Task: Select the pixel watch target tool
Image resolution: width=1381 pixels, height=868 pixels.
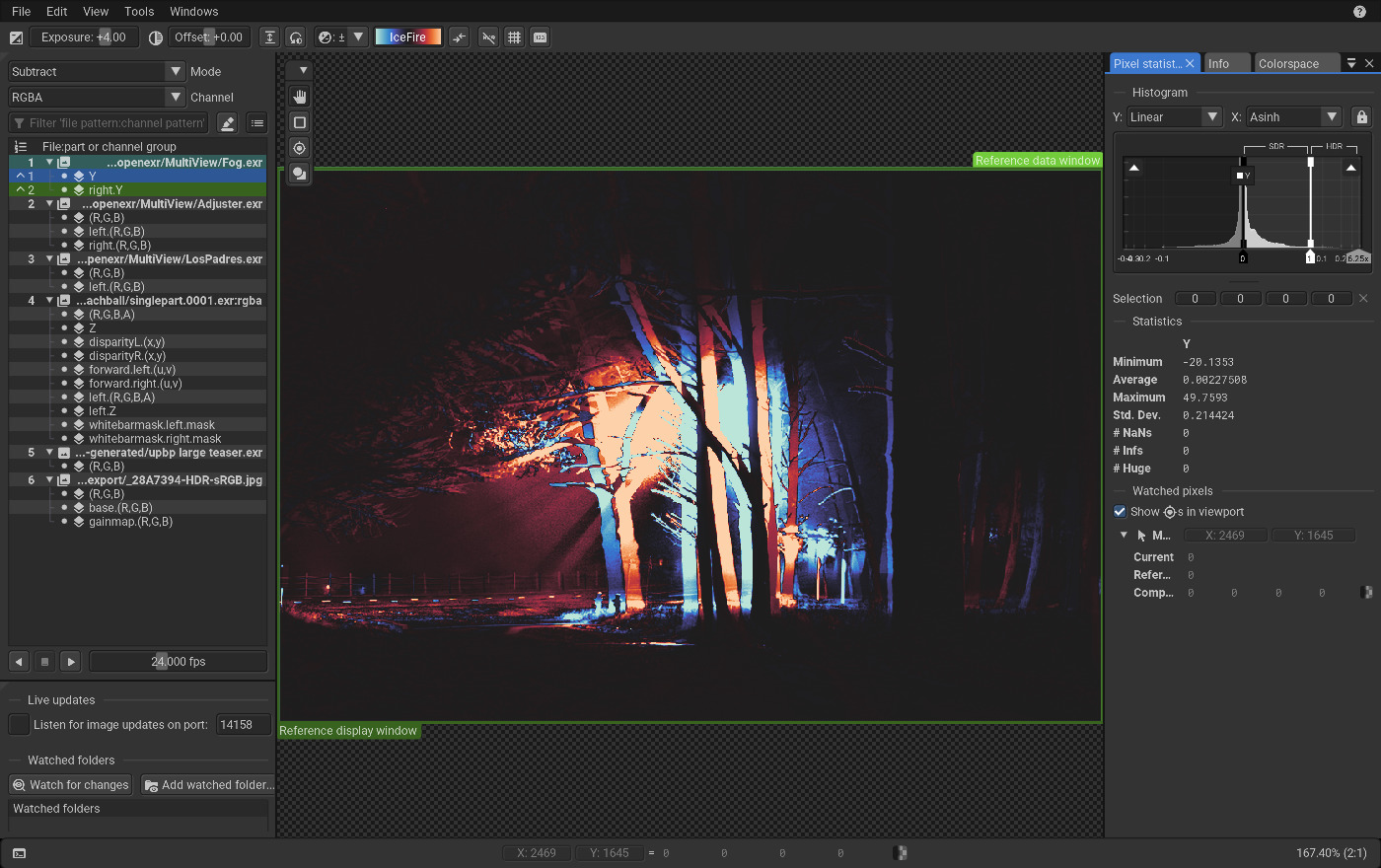Action: pos(300,148)
